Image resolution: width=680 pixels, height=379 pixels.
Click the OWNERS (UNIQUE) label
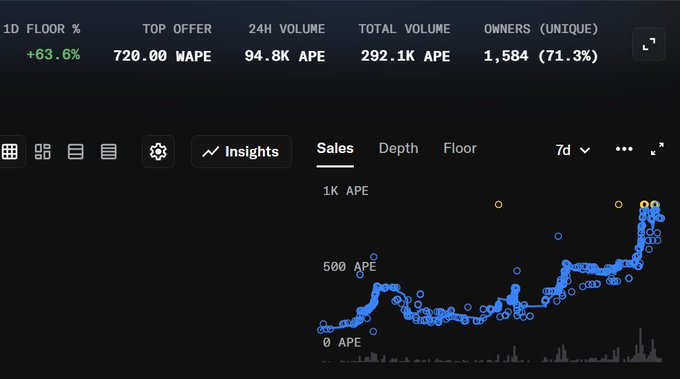(541, 29)
